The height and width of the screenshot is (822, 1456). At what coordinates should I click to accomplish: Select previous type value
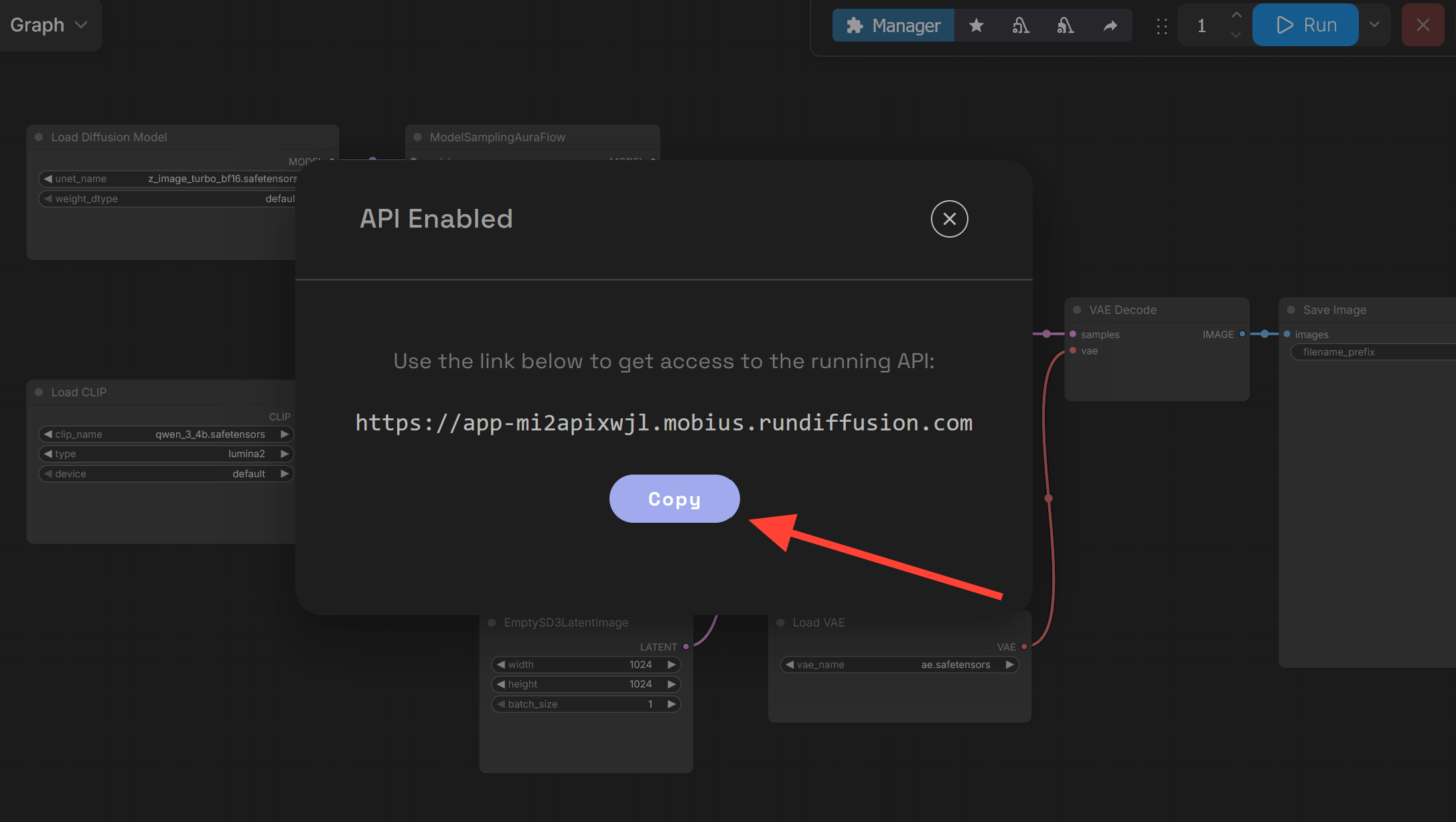[x=48, y=454]
